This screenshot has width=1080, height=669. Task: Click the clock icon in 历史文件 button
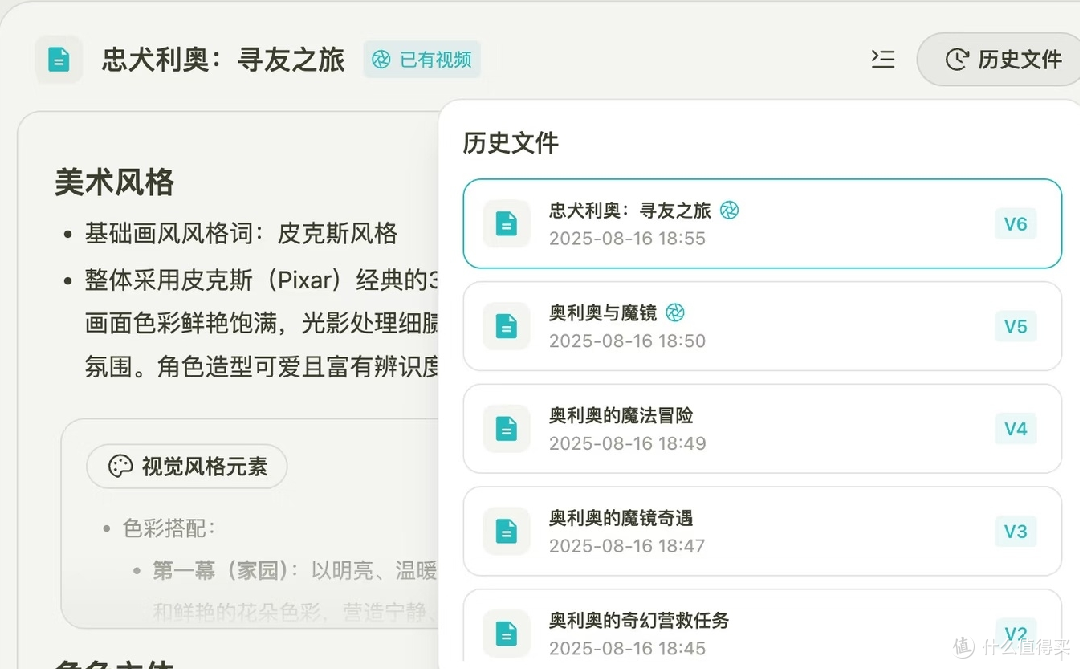pos(957,60)
